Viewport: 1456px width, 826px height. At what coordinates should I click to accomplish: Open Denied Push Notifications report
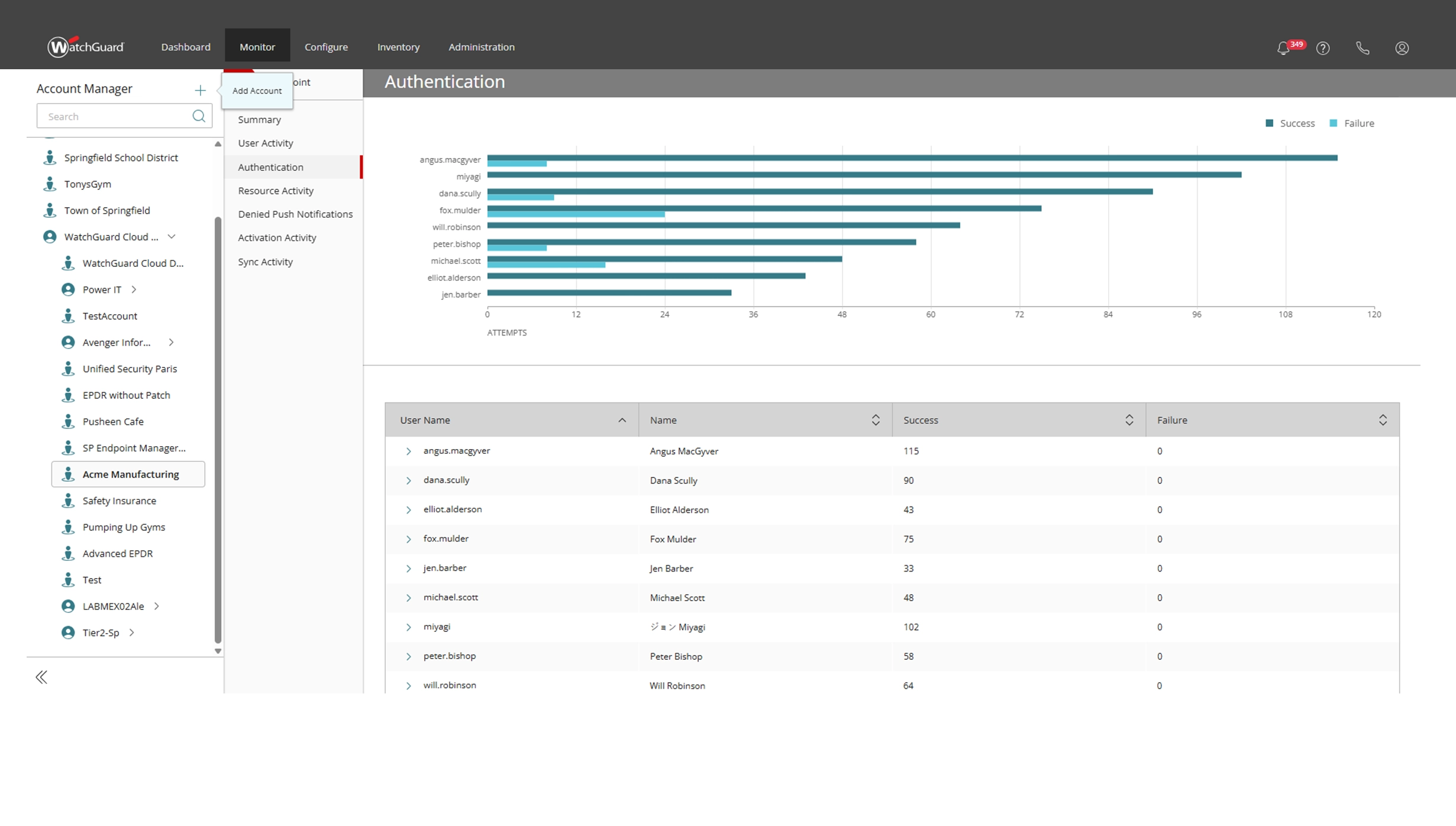pyautogui.click(x=295, y=214)
